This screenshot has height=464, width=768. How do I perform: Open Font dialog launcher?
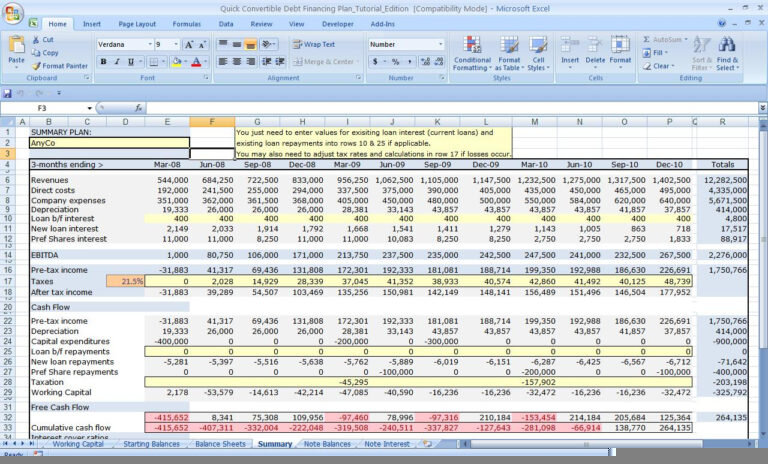[x=206, y=78]
